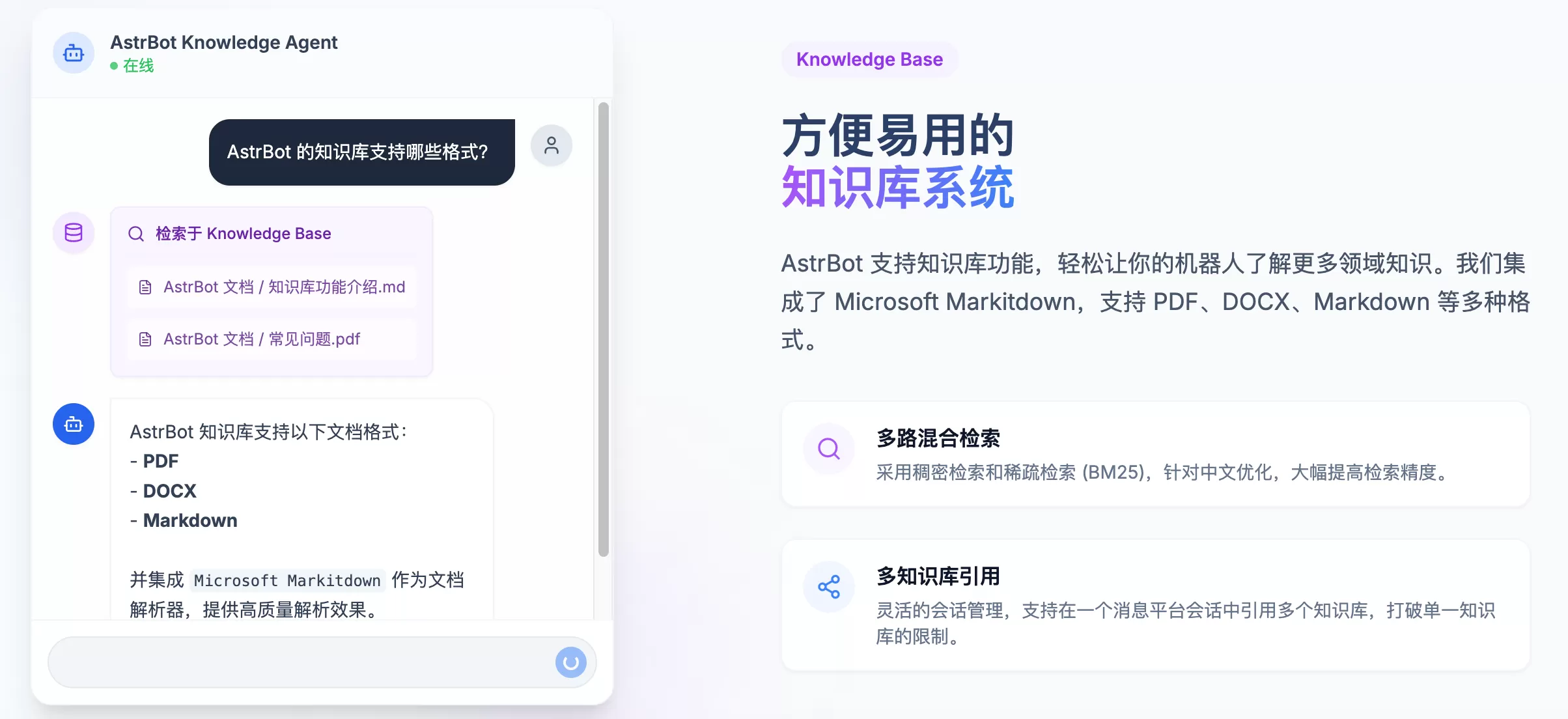Click the green online status dot

point(114,66)
